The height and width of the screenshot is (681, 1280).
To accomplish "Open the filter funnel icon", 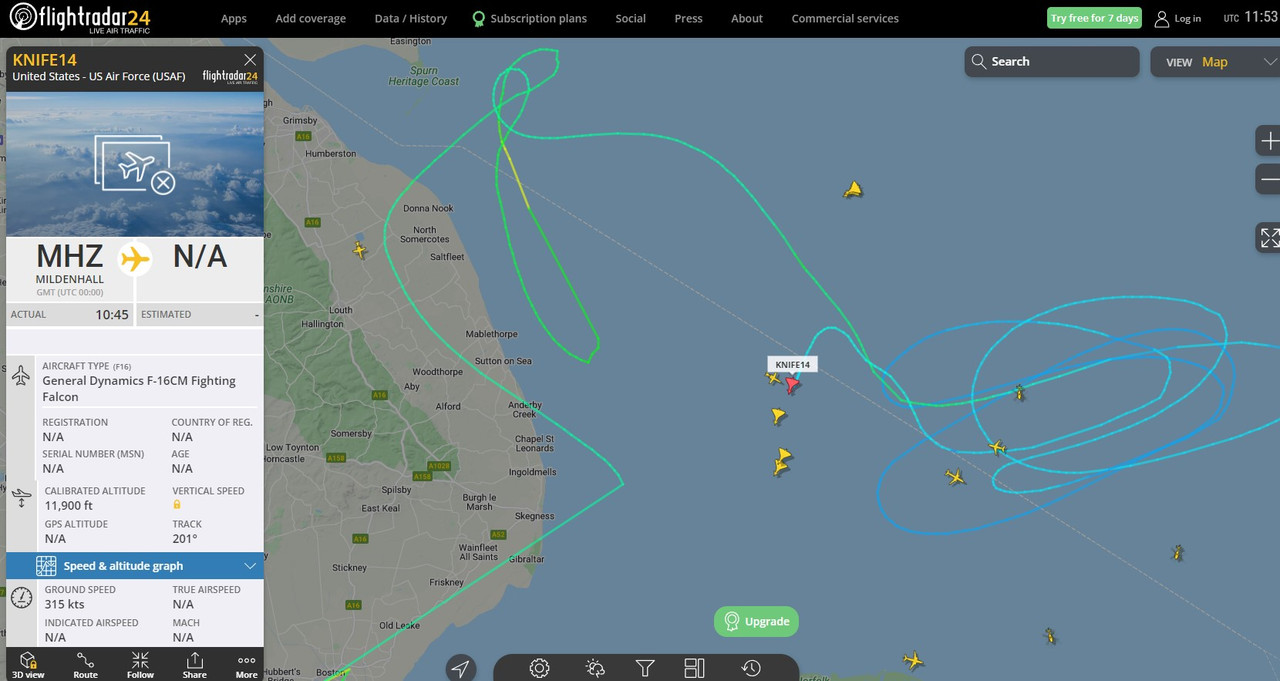I will (x=645, y=668).
